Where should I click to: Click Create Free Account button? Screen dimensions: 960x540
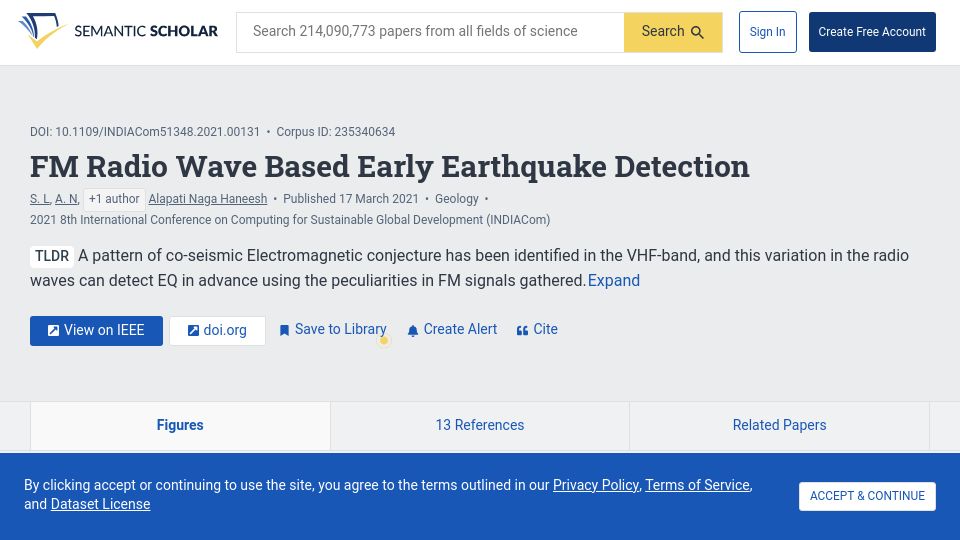(872, 32)
